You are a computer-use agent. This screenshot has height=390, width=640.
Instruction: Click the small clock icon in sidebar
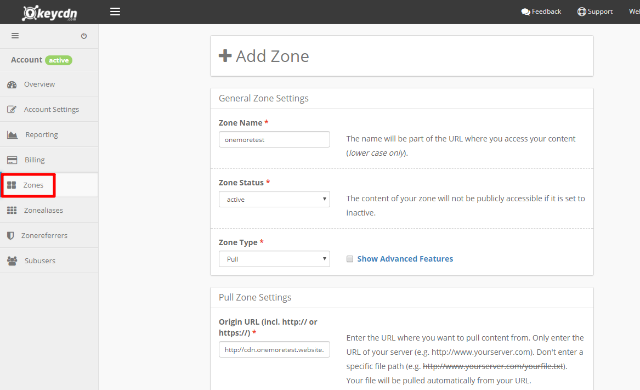coord(84,36)
